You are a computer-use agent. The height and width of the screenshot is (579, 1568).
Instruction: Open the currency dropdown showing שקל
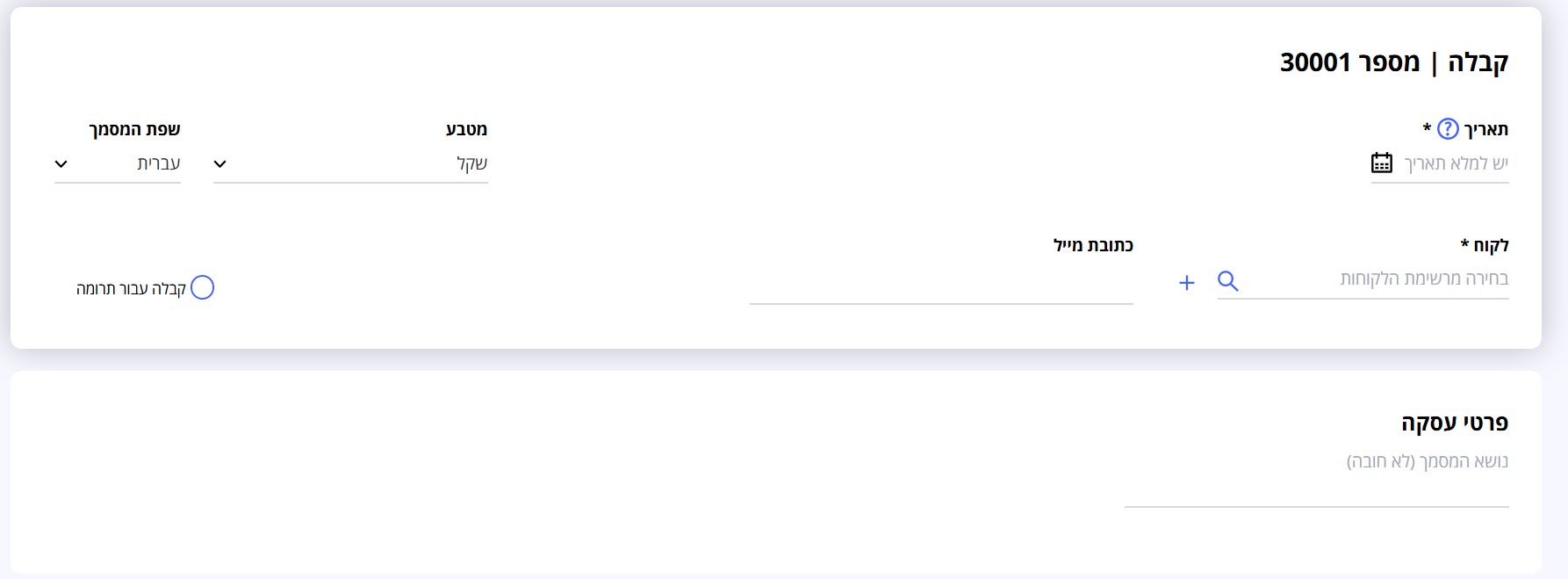coord(350,164)
